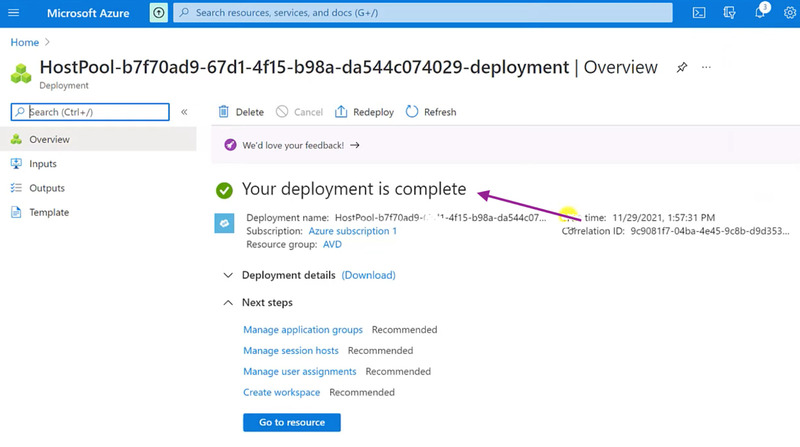Open the hamburger portal menu
The height and width of the screenshot is (447, 800).
[x=14, y=13]
